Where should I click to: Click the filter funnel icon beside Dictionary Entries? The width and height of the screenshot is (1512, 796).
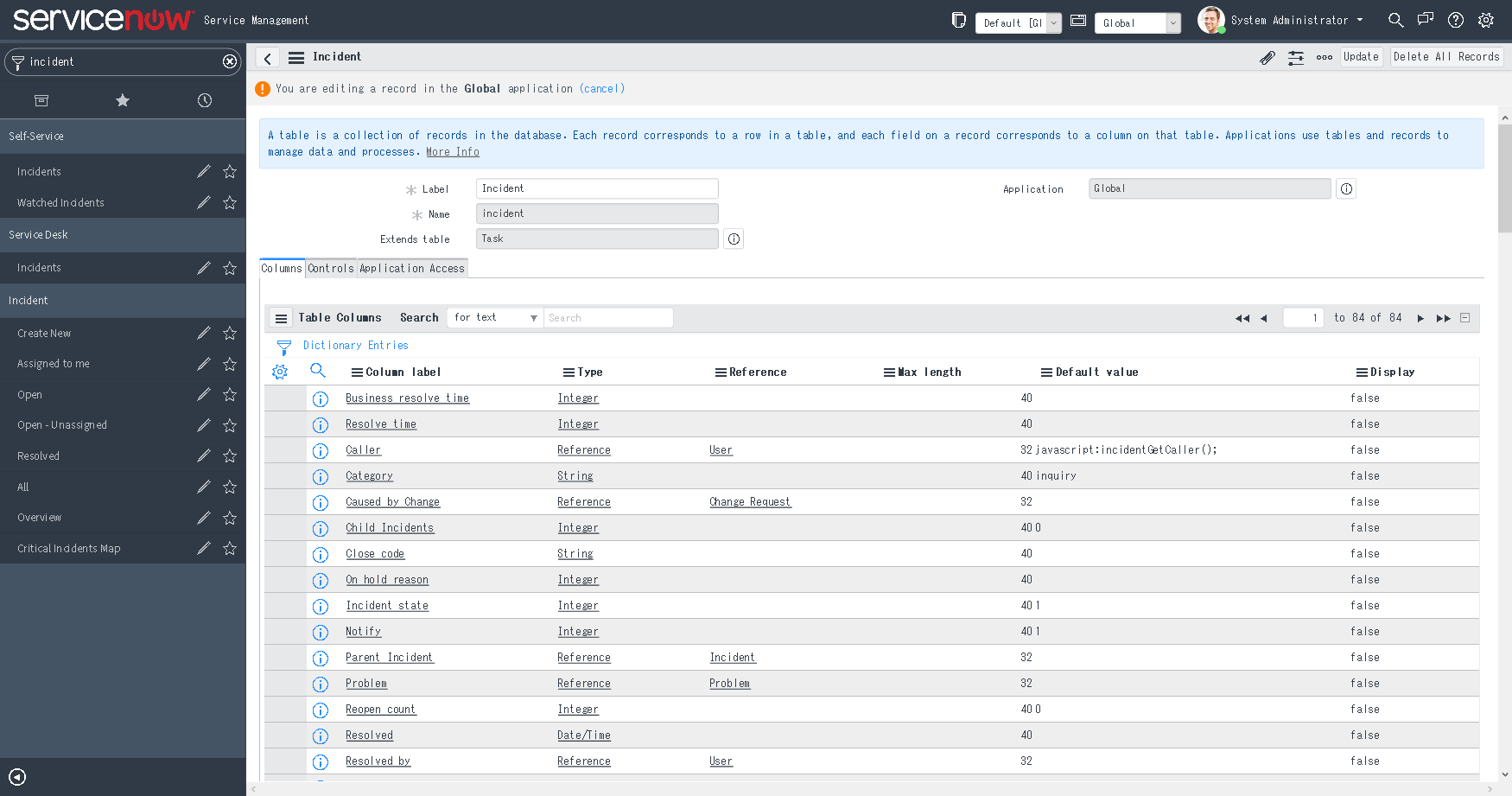(283, 346)
